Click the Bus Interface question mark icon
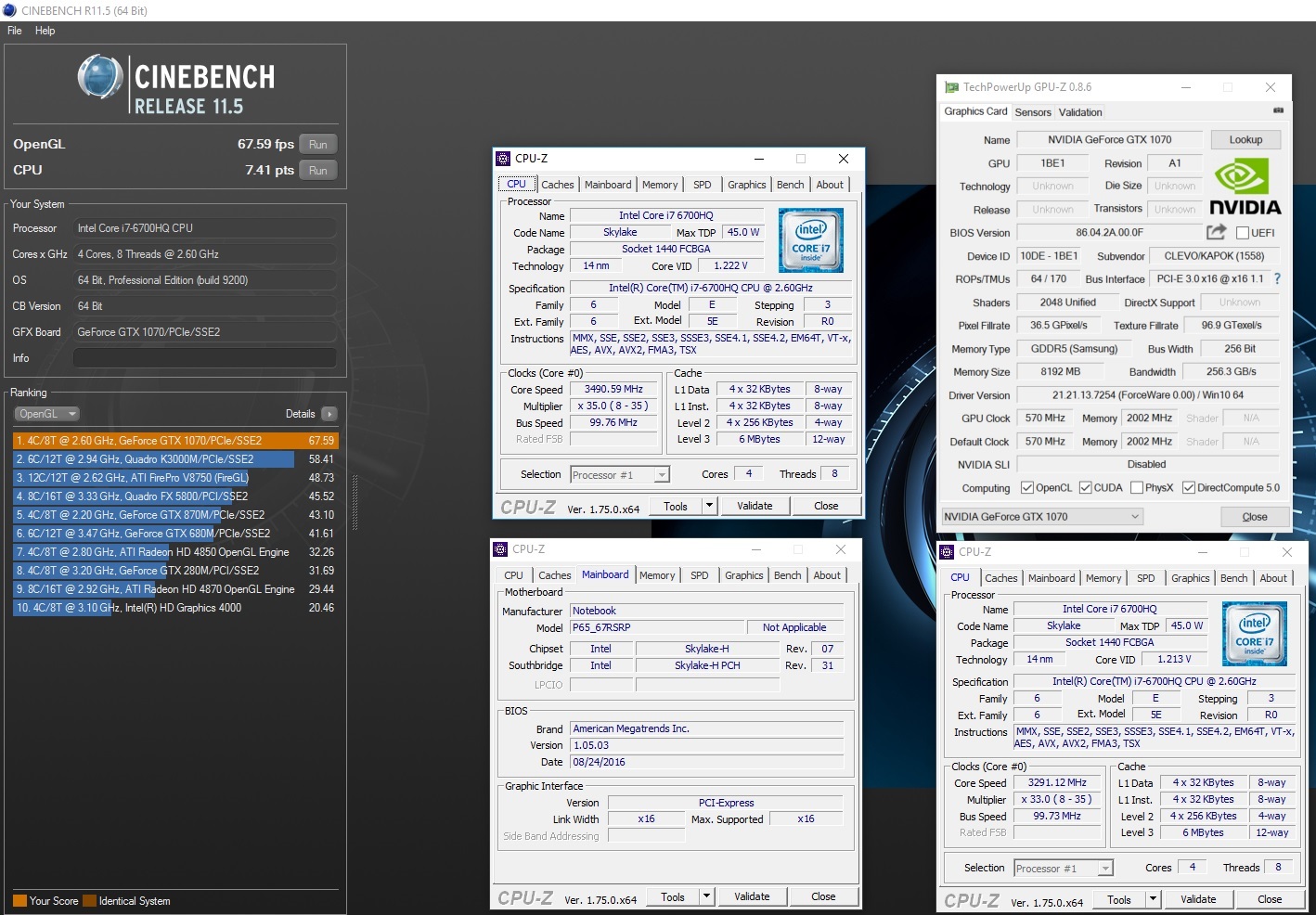This screenshot has width=1316, height=915. pyautogui.click(x=1277, y=278)
